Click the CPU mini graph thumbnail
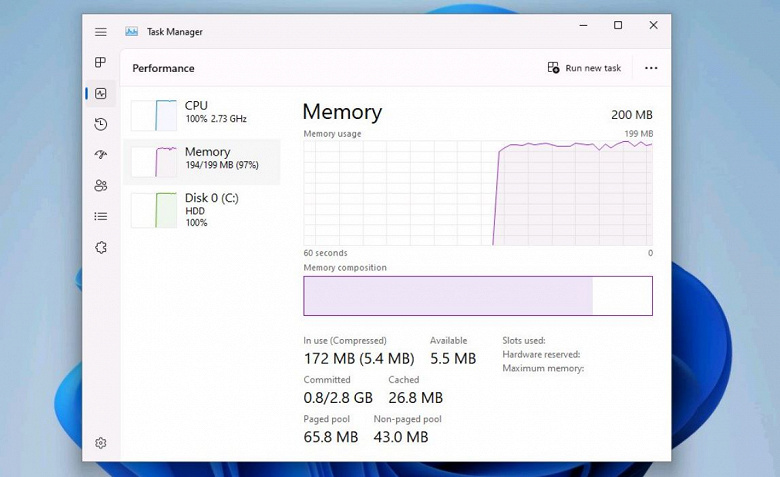Viewport: 780px width, 477px height. 154,115
